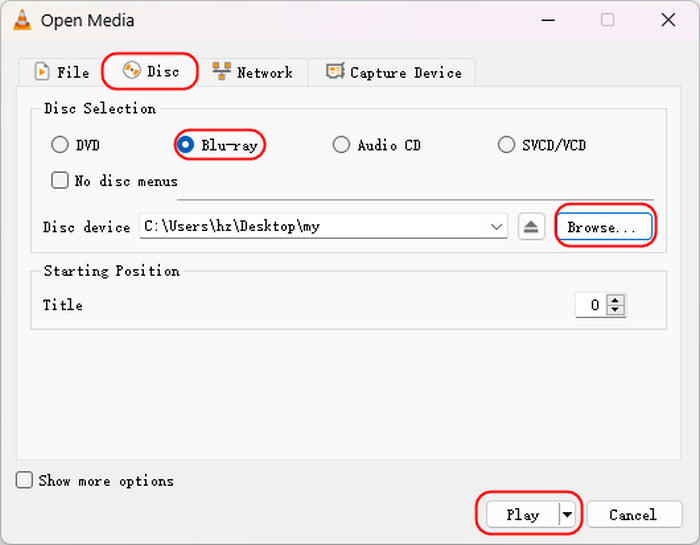Switch to the File tab
The width and height of the screenshot is (700, 545).
pos(62,72)
